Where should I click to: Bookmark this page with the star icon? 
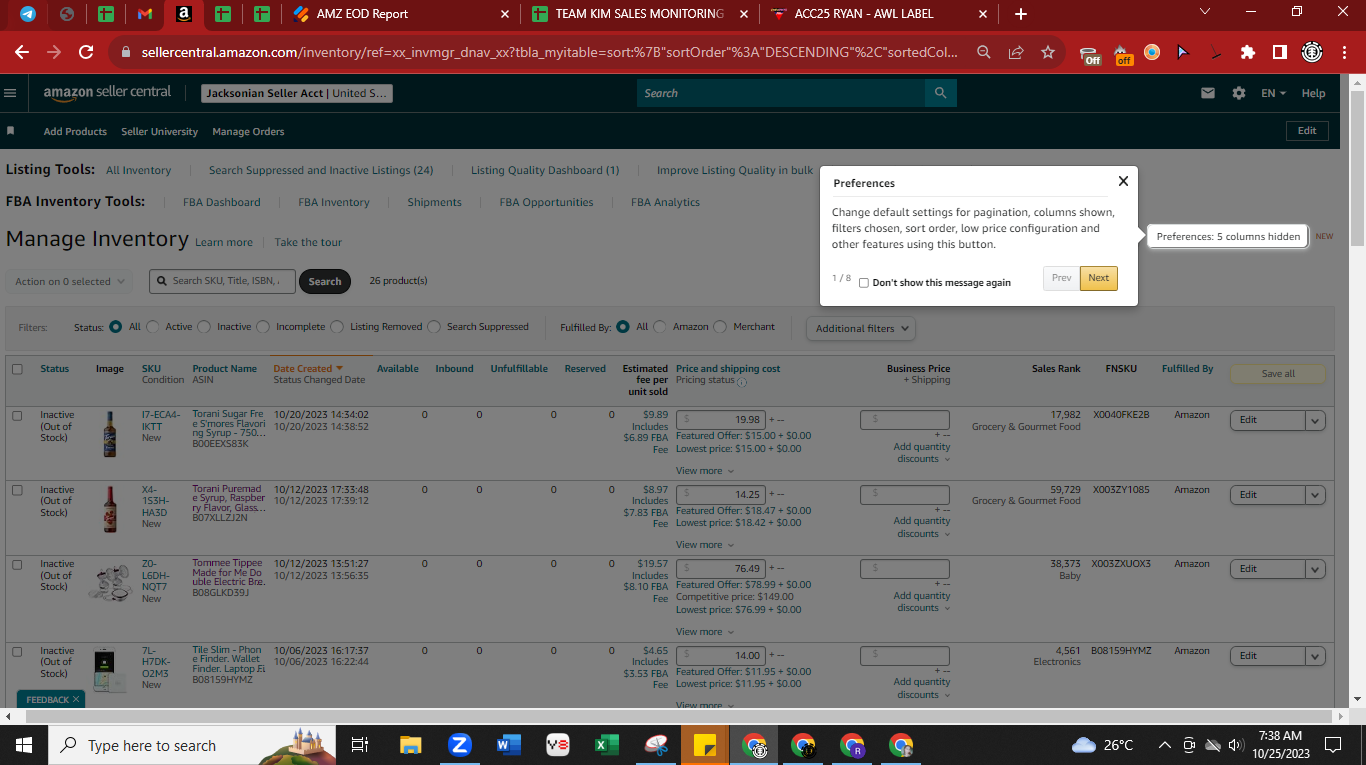tap(1047, 52)
